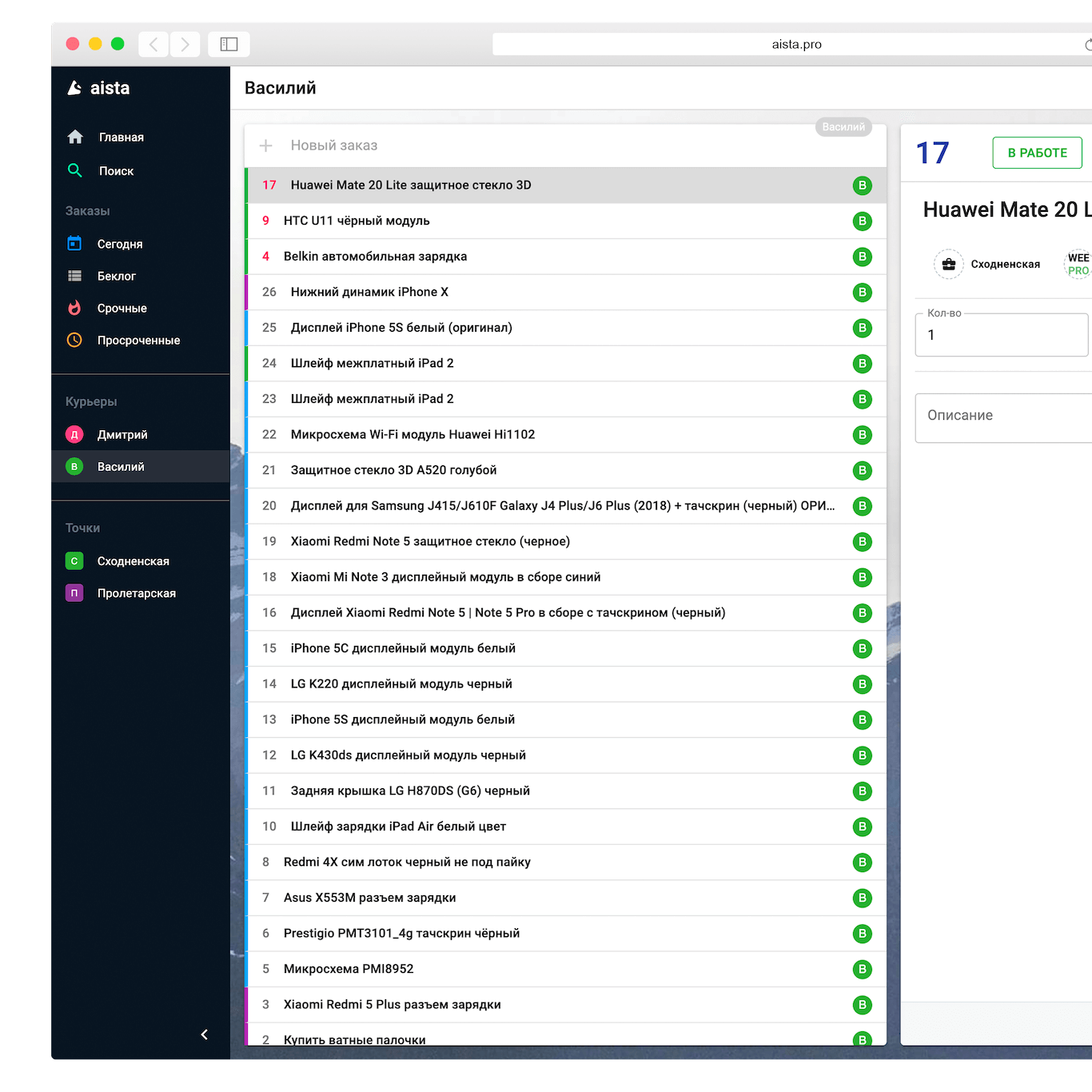1092x1092 pixels.
Task: Select order LG K430ds дисплейный модуль черный
Action: [x=565, y=755]
